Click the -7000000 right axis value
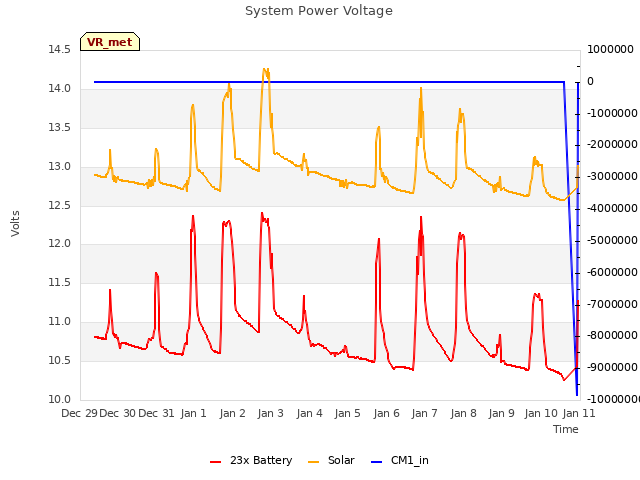640x480 pixels. (612, 304)
